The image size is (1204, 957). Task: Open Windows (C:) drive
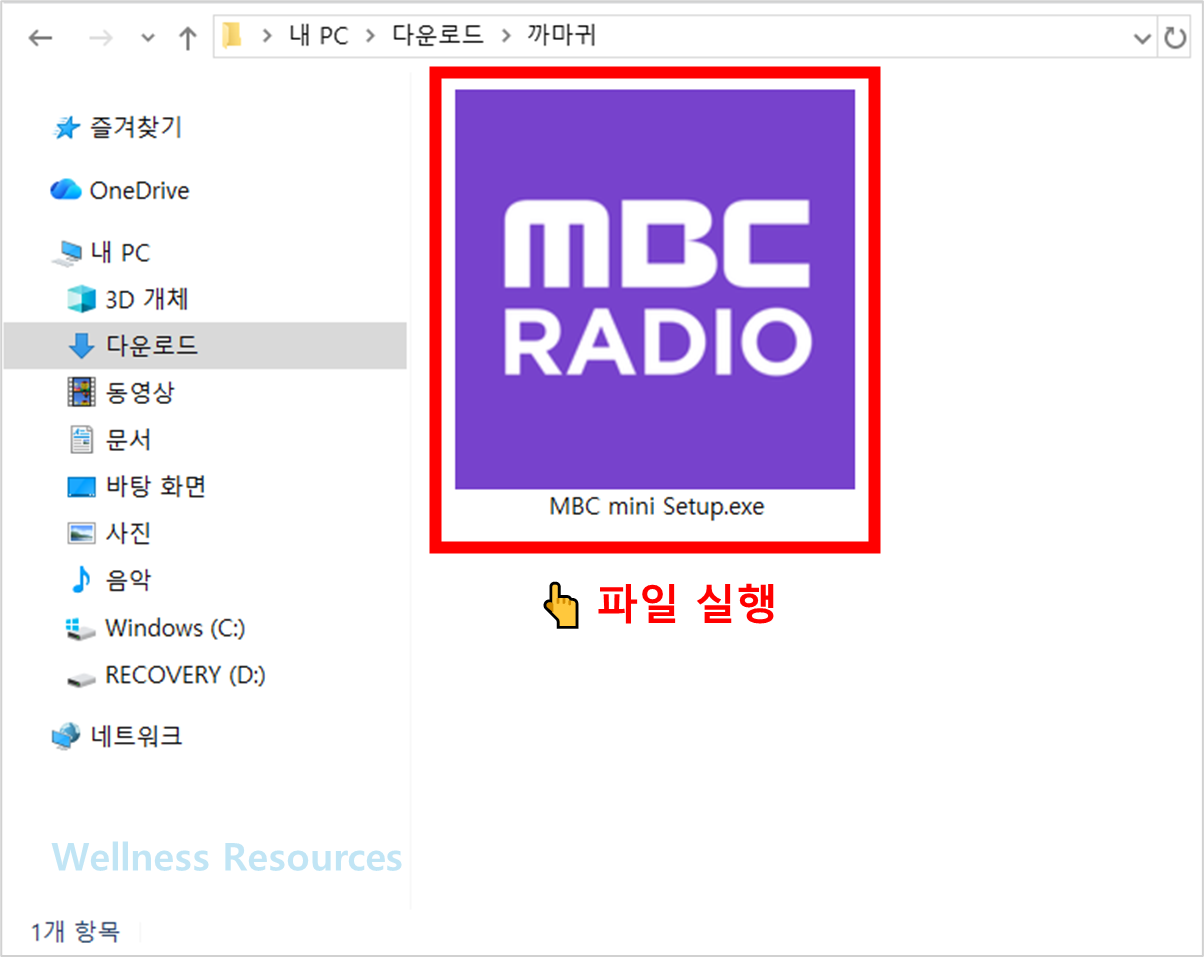[175, 628]
